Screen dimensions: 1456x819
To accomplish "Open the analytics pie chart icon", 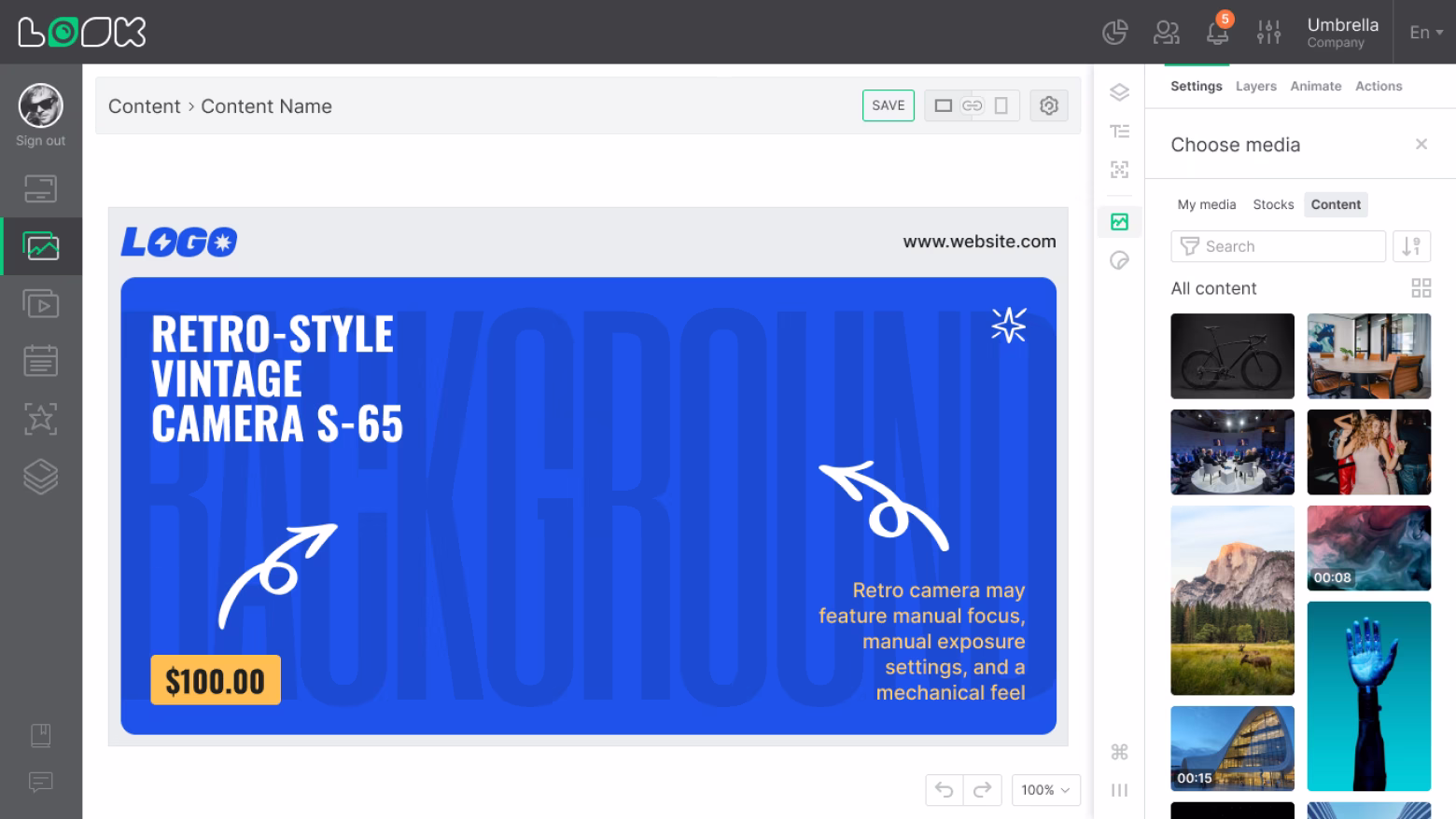I will pos(1114,32).
